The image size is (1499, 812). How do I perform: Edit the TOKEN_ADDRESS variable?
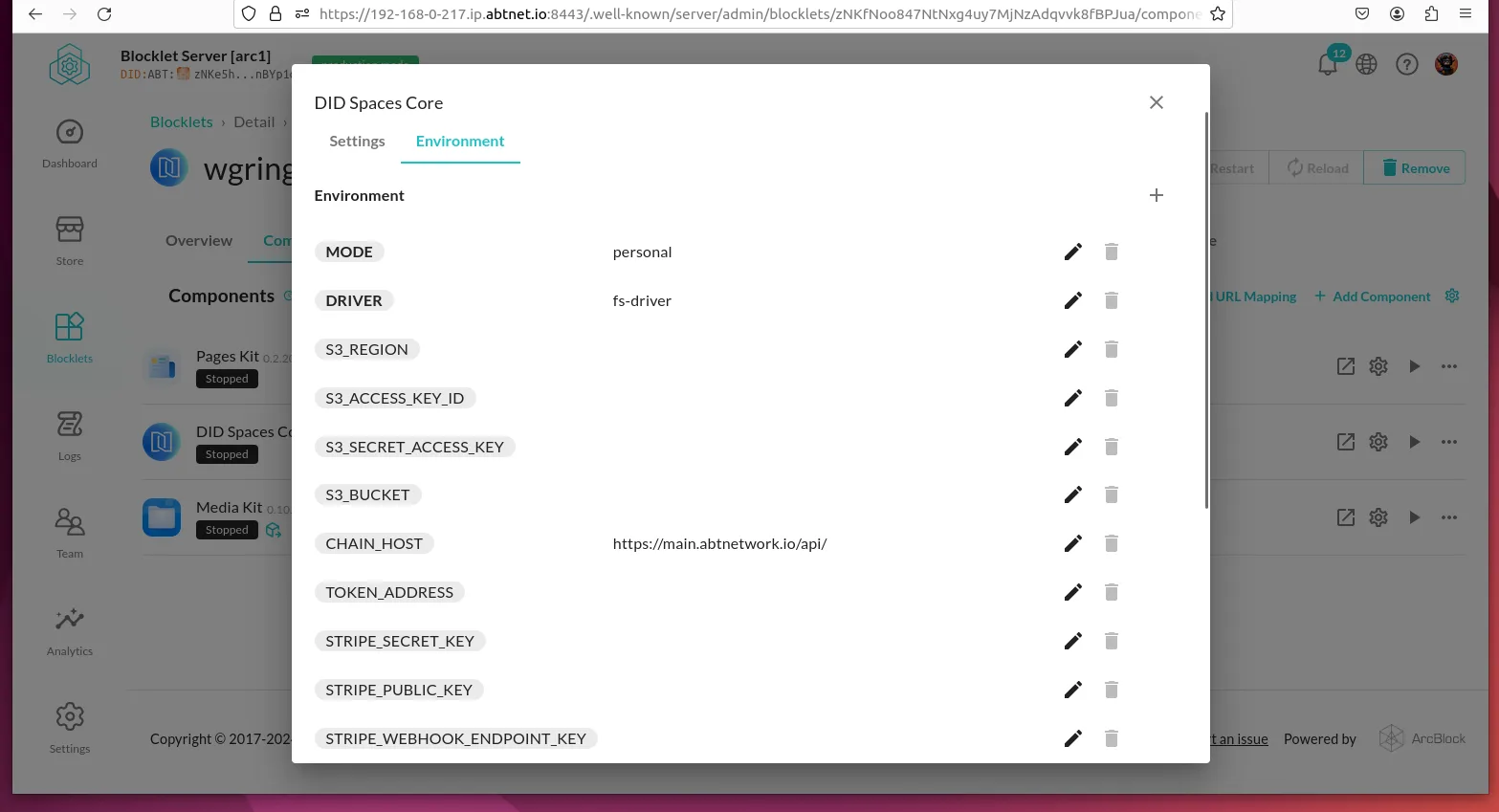pyautogui.click(x=1073, y=592)
